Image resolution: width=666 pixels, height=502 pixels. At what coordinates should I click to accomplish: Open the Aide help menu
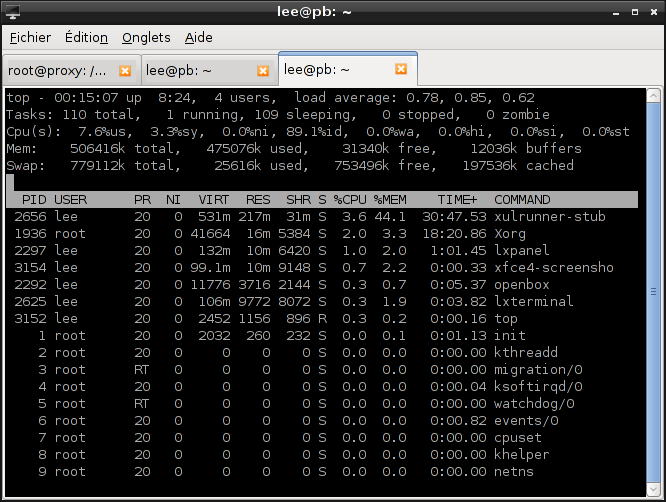199,38
